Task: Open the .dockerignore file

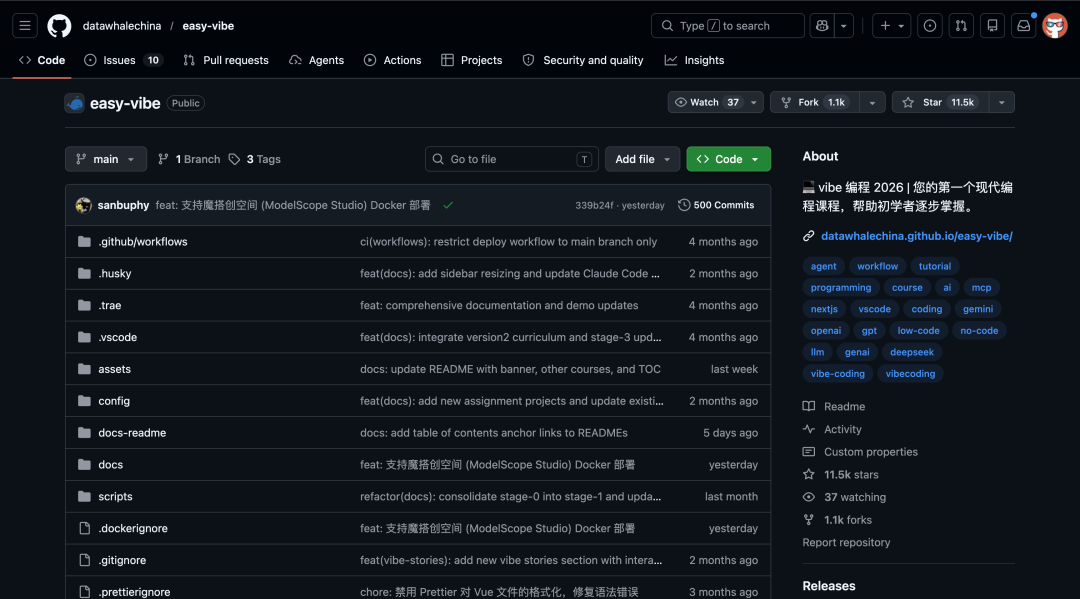Action: [x=133, y=528]
